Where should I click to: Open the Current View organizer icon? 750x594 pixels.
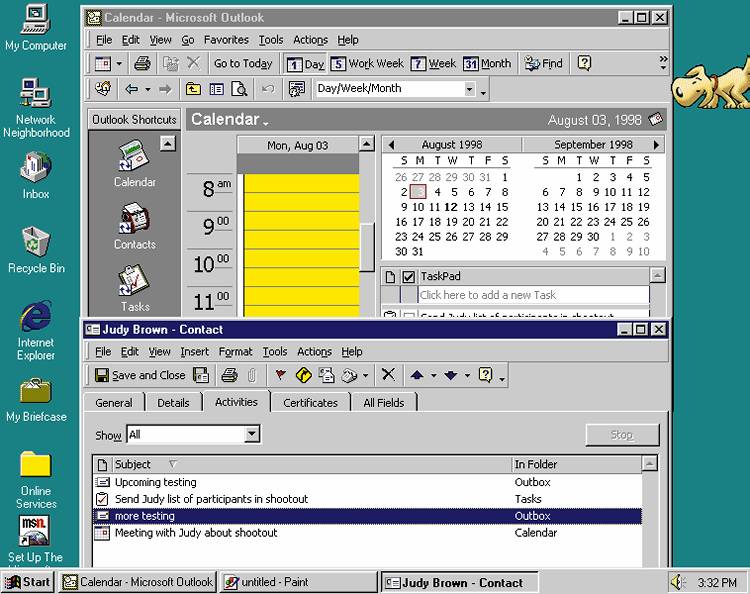coord(297,89)
